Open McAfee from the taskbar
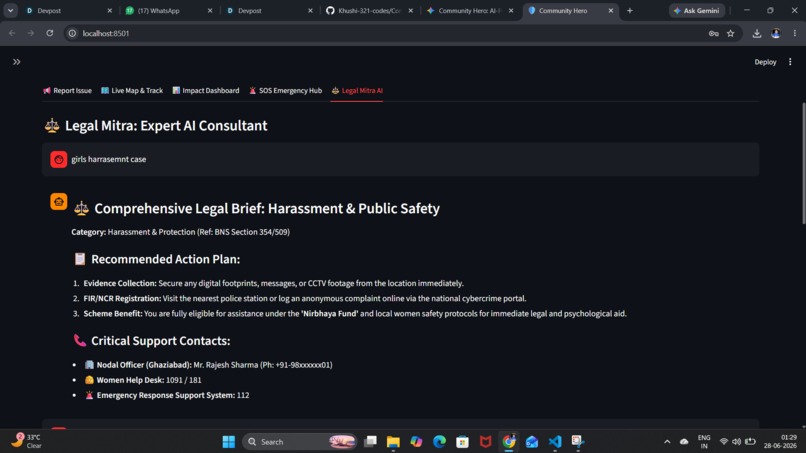This screenshot has height=453, width=806. [486, 442]
